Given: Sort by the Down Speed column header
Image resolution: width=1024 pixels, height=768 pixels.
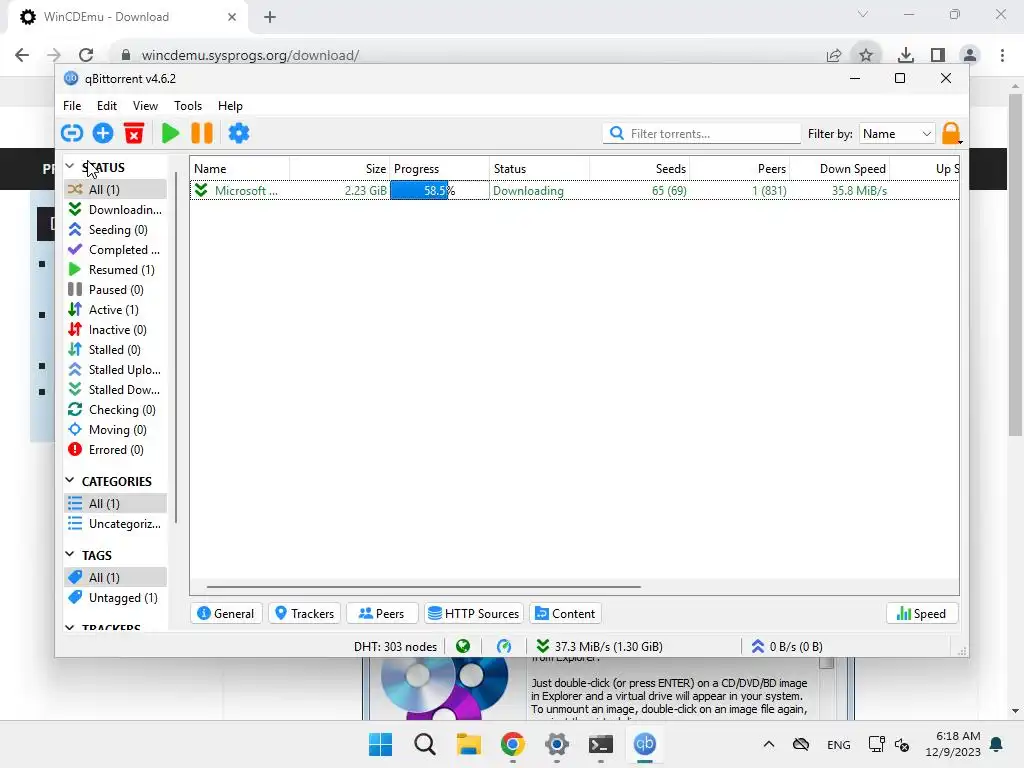Looking at the screenshot, I should [839, 168].
